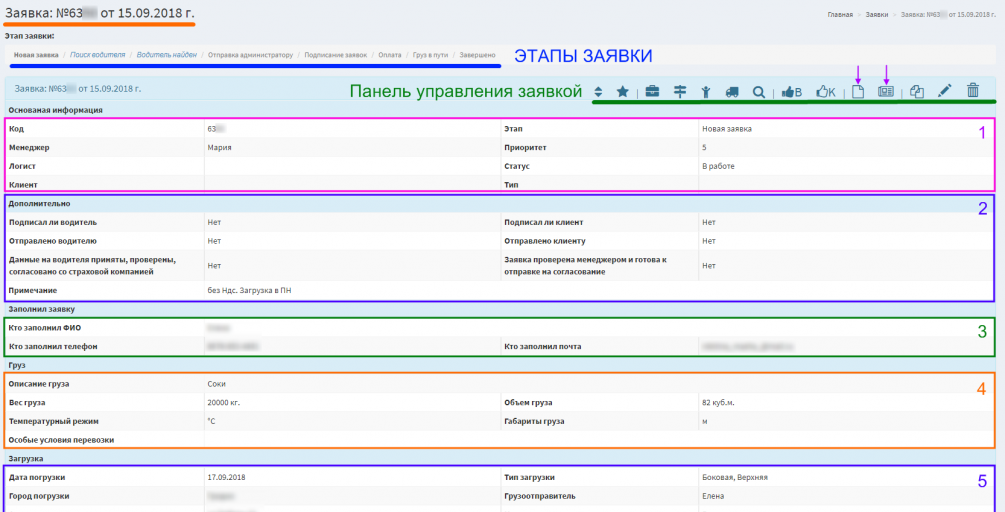
Task: Click the newspaper-style document icon
Action: [x=886, y=92]
